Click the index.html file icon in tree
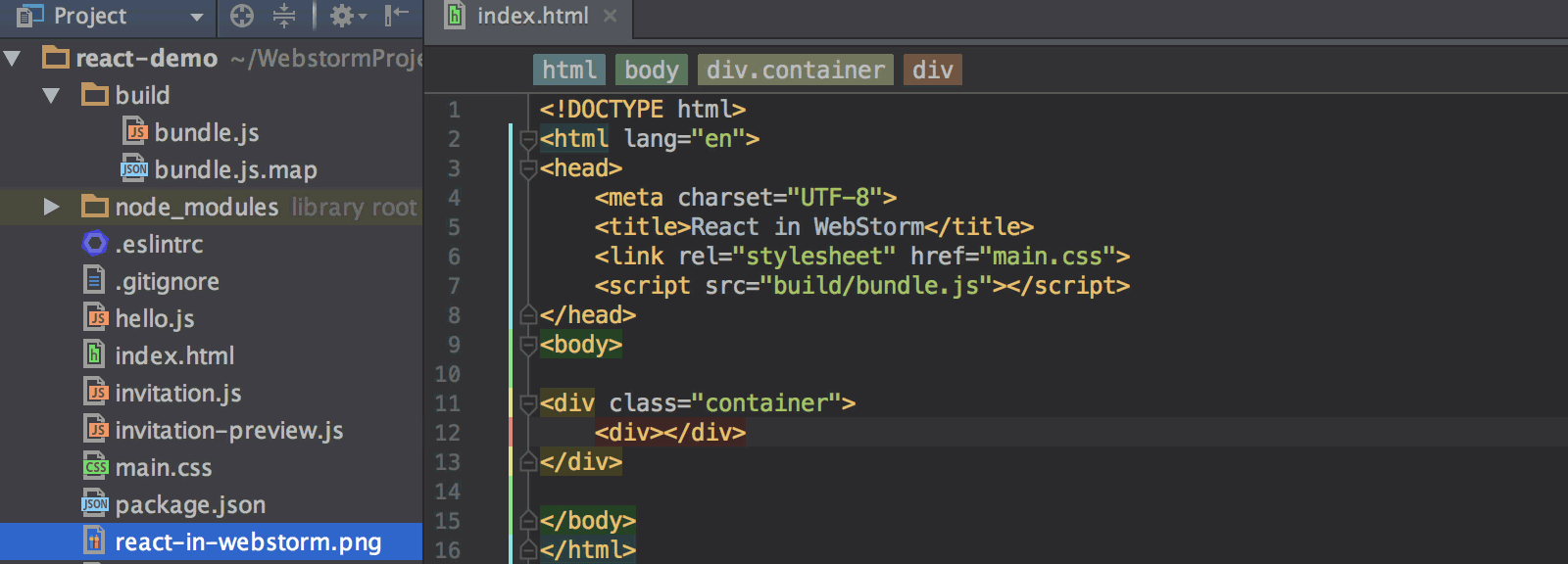 coord(94,354)
